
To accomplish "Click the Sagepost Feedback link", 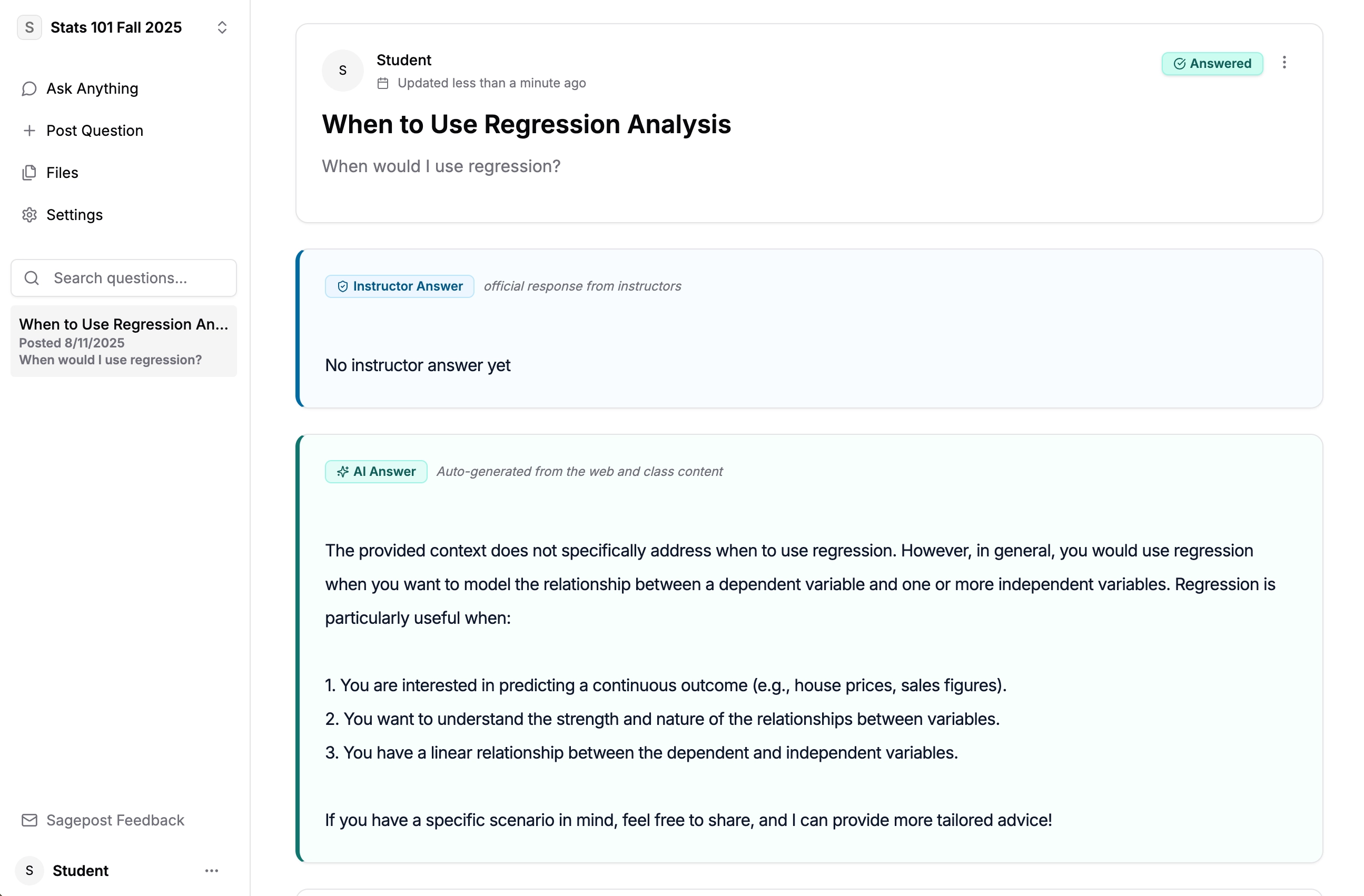I will [114, 820].
